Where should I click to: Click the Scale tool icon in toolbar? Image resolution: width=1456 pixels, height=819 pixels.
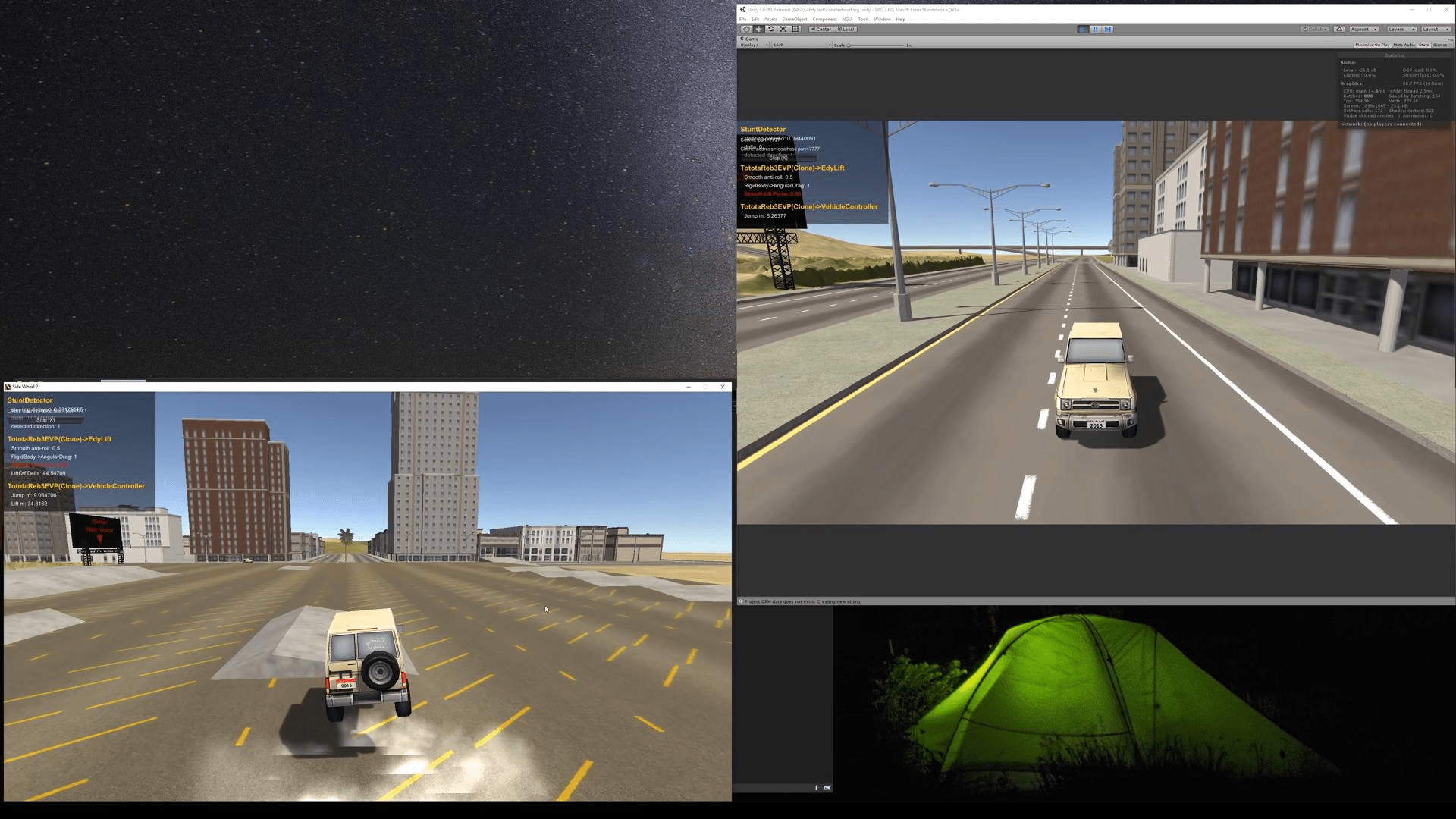(783, 29)
